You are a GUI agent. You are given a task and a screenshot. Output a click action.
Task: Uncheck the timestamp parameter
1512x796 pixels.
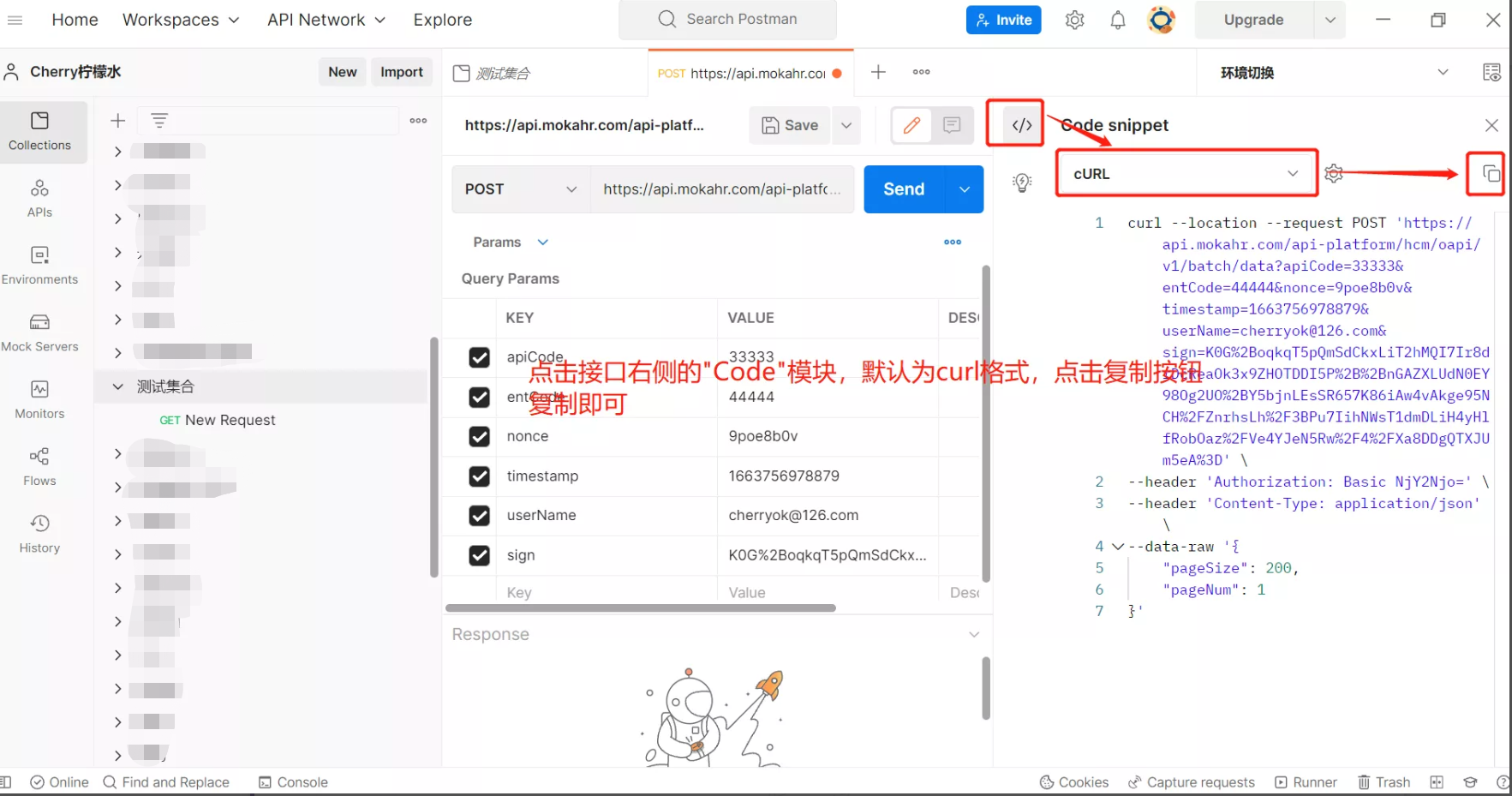[480, 476]
